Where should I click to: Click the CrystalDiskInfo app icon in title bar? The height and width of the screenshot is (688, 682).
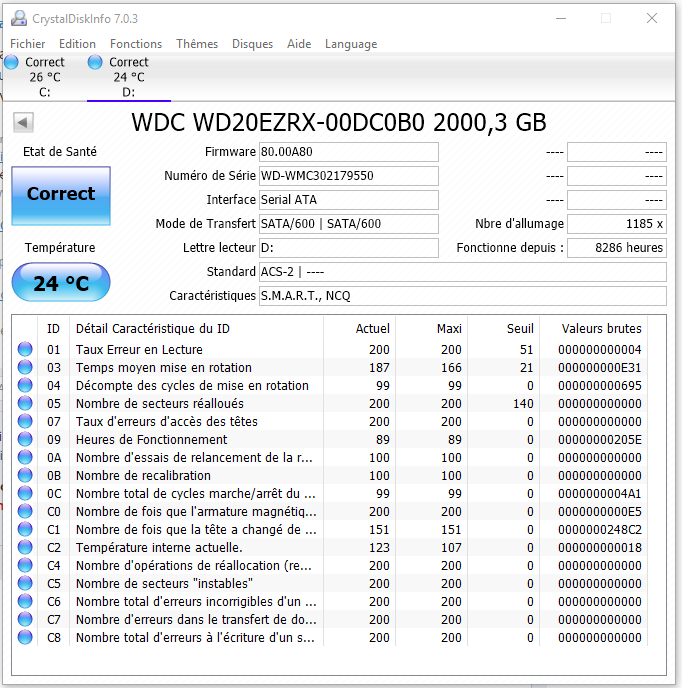19,18
